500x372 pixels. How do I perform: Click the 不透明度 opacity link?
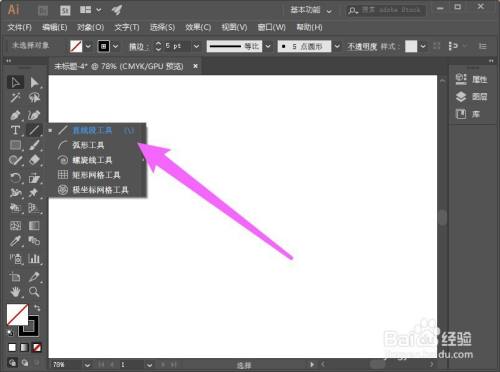[362, 46]
